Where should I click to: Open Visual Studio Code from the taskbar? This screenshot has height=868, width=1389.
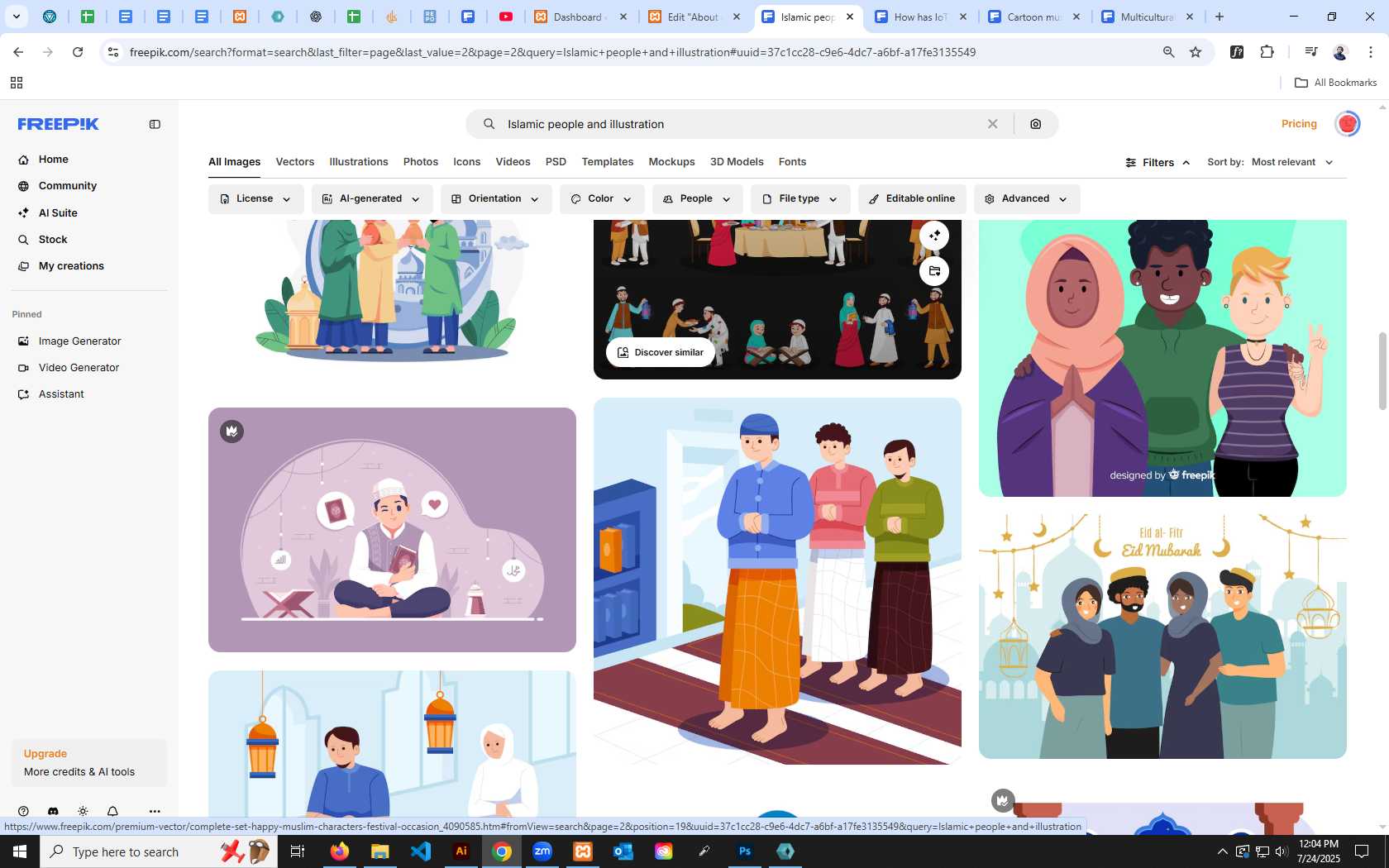(421, 851)
